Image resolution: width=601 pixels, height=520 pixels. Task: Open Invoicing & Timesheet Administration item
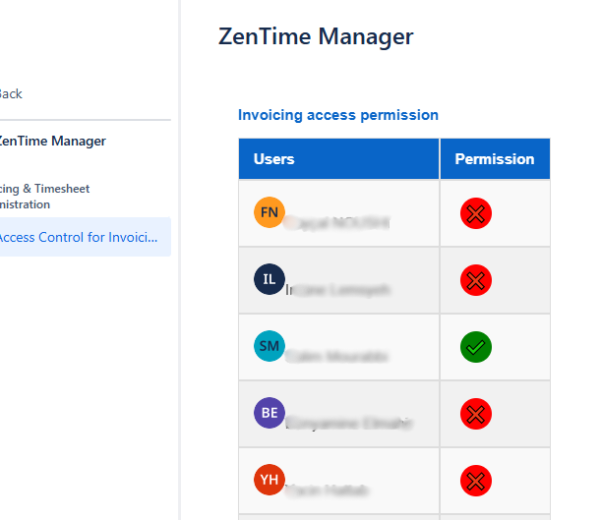tap(44, 196)
